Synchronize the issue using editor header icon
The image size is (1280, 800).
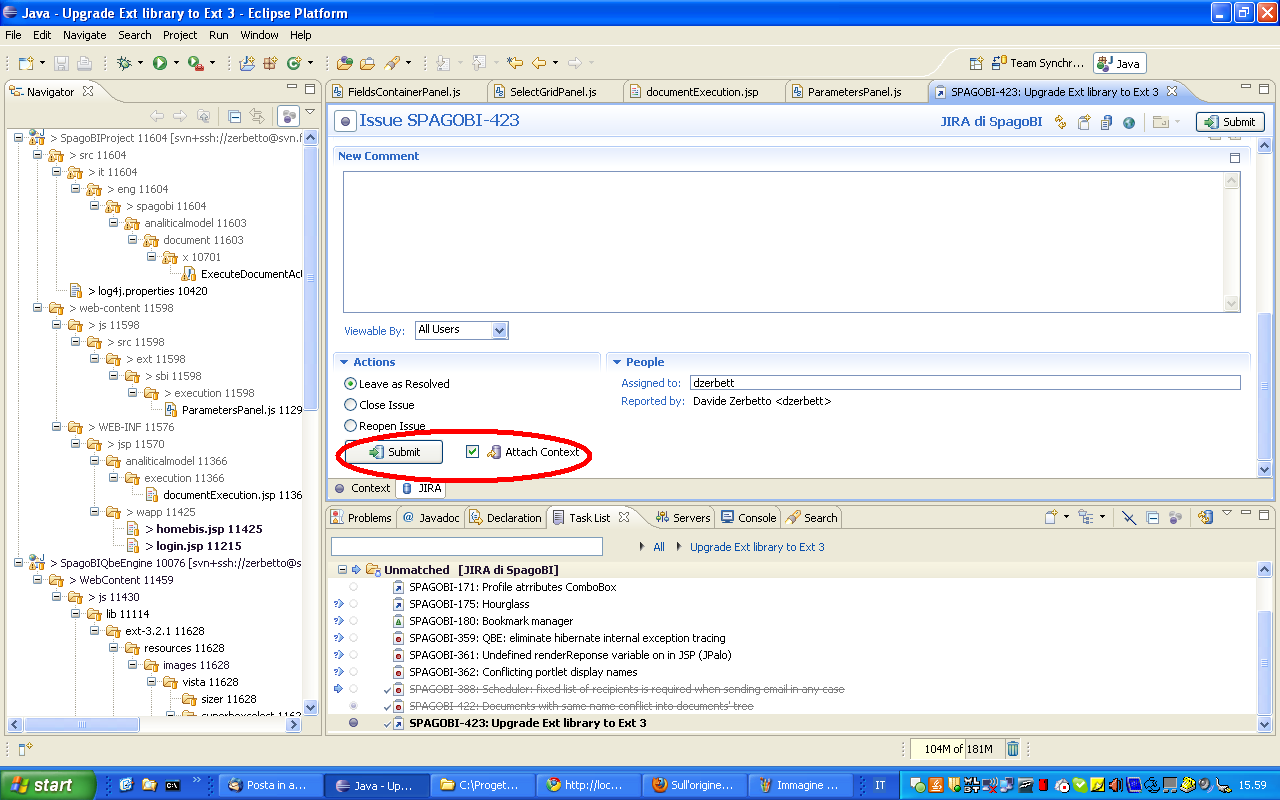click(x=1061, y=122)
